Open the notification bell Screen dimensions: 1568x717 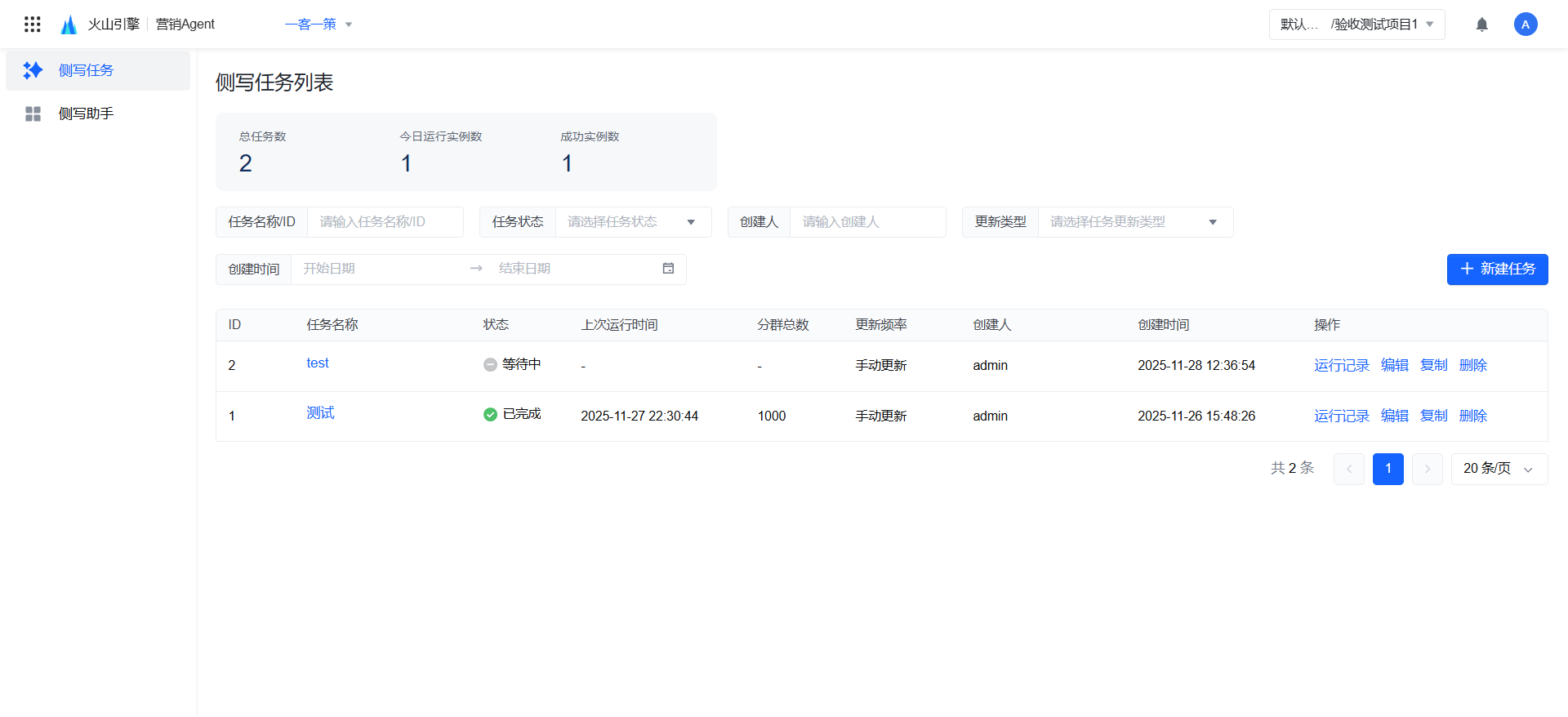(x=1481, y=24)
